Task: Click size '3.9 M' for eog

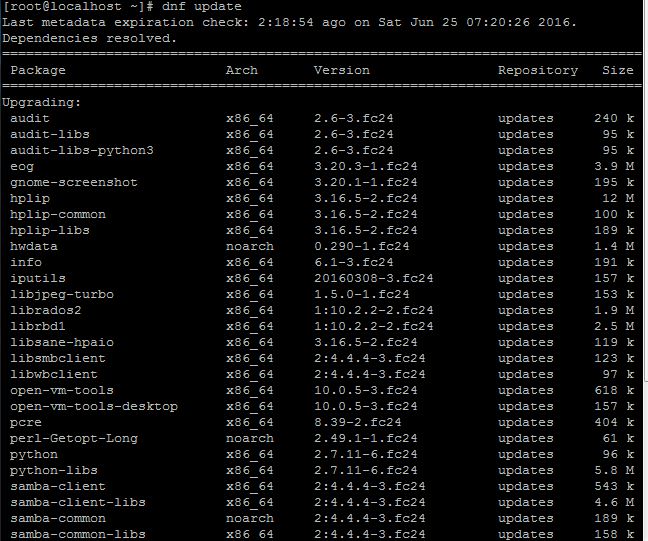Action: 614,167
